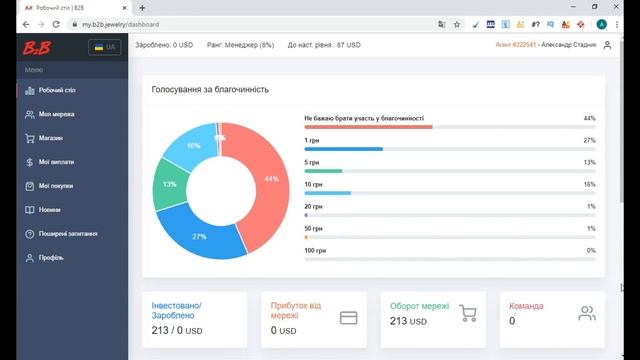Click the bar chart icon beside Робочий стіл
This screenshot has width=640, height=360.
click(29, 90)
